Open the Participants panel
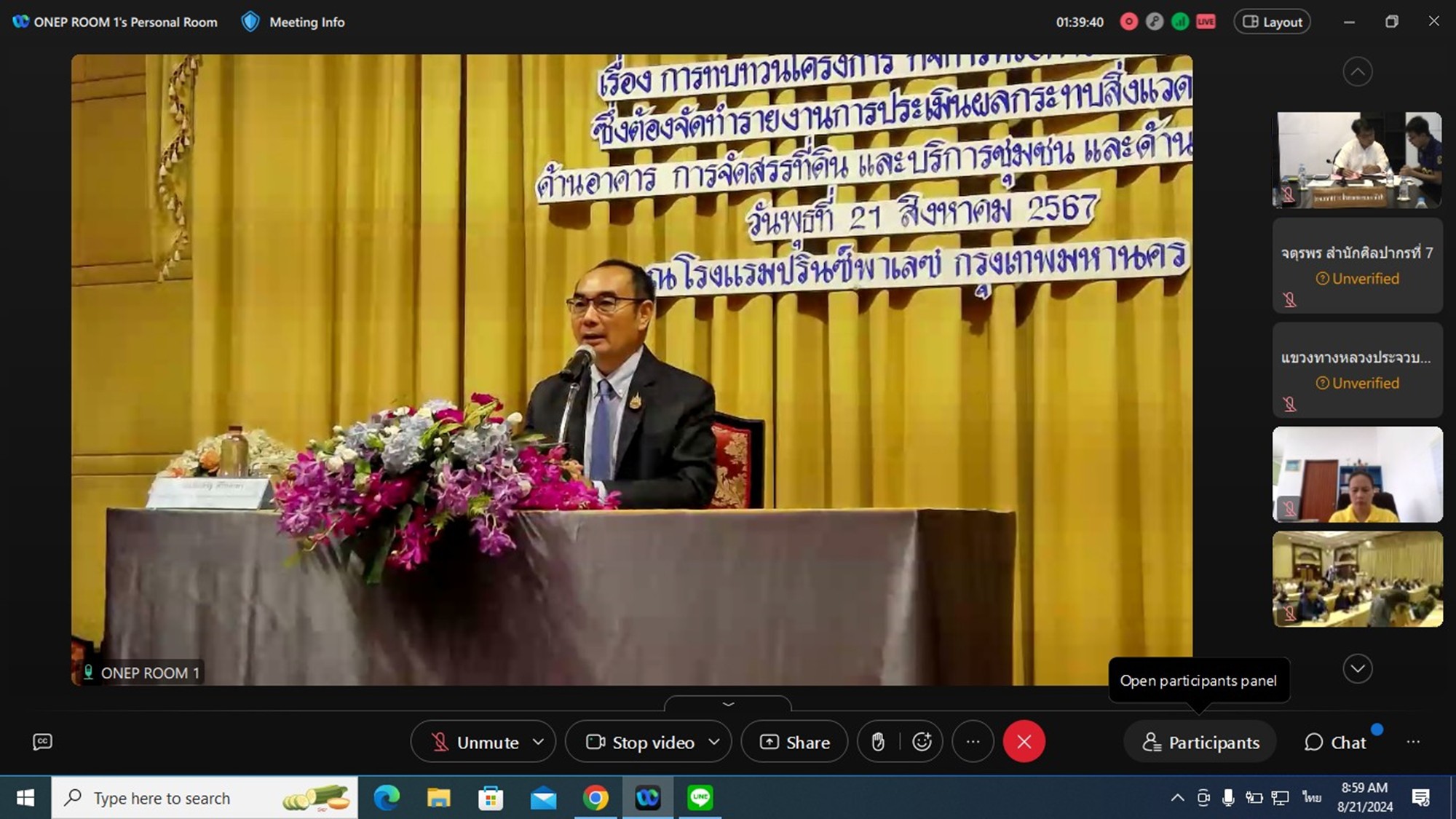This screenshot has height=819, width=1456. click(1200, 742)
